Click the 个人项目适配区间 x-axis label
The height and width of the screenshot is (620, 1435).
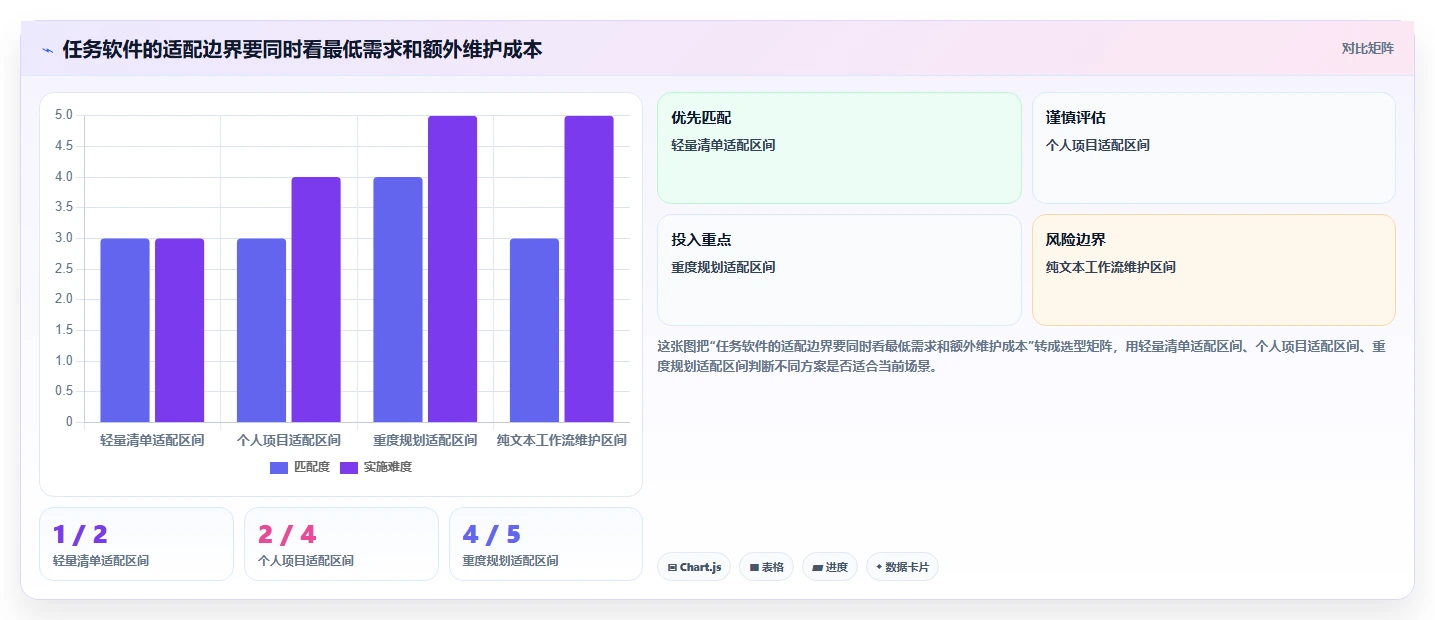289,440
